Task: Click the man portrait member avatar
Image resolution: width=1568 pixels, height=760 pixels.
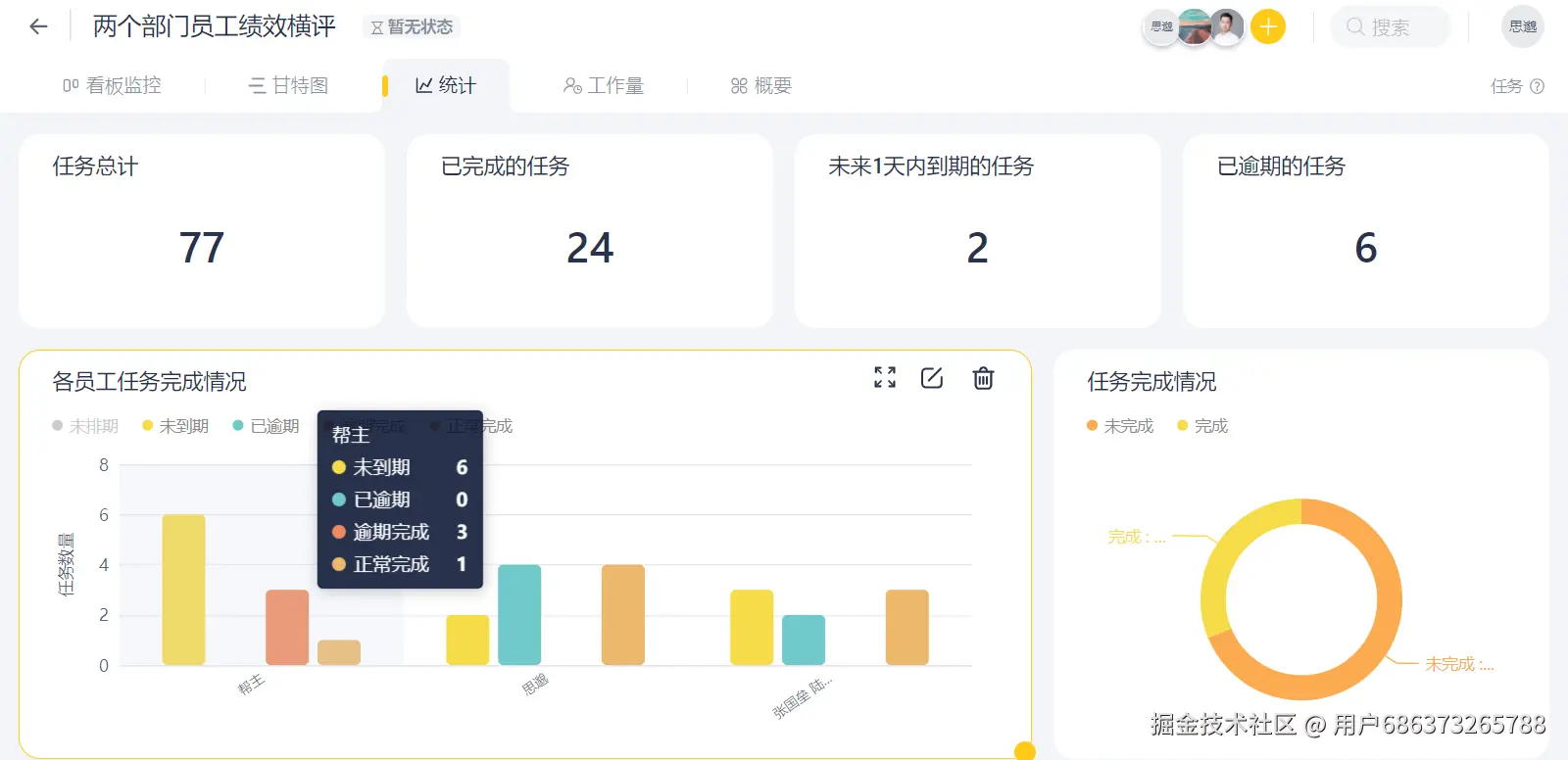Action: (1227, 27)
